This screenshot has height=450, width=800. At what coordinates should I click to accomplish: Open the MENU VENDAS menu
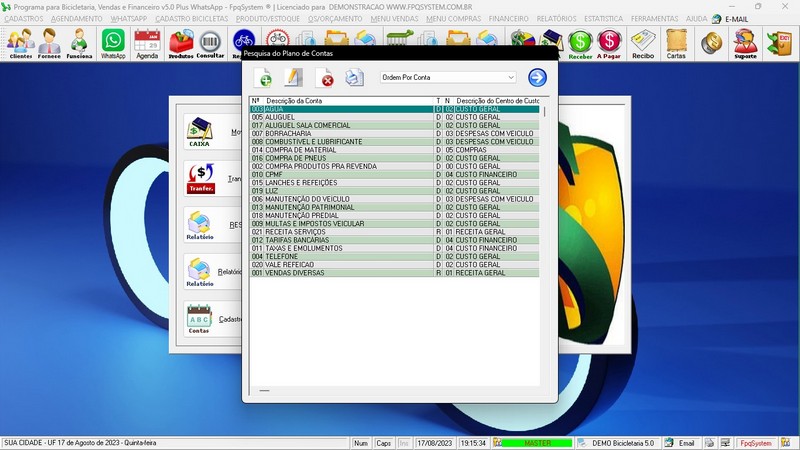pos(394,19)
